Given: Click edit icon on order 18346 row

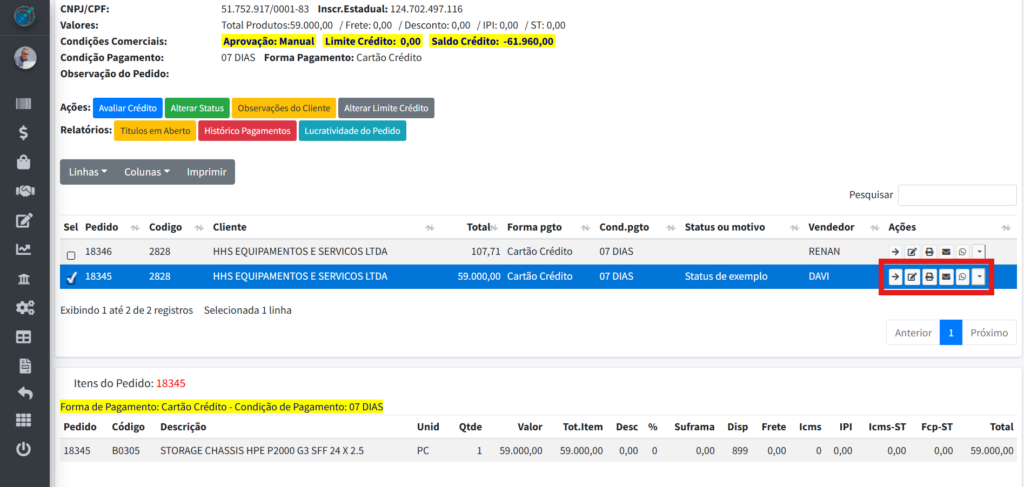Looking at the screenshot, I should [912, 252].
